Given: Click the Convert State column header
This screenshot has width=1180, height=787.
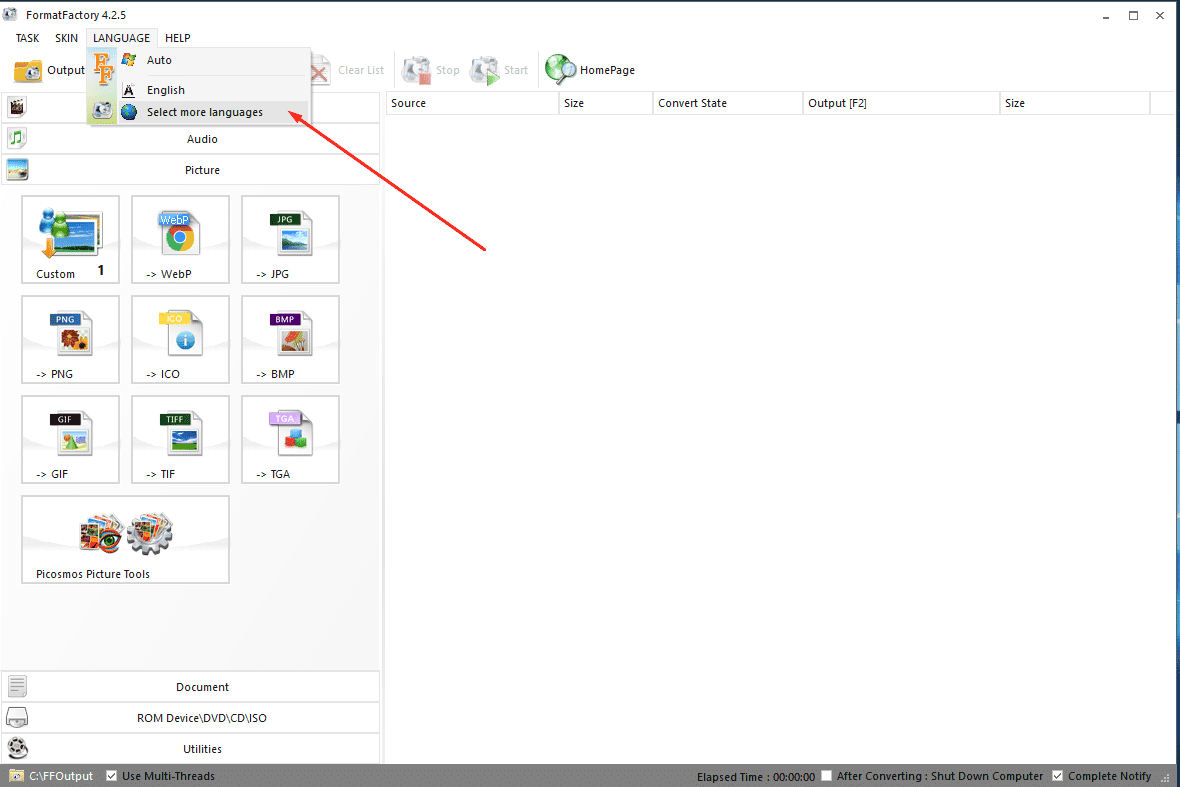Looking at the screenshot, I should pyautogui.click(x=692, y=103).
